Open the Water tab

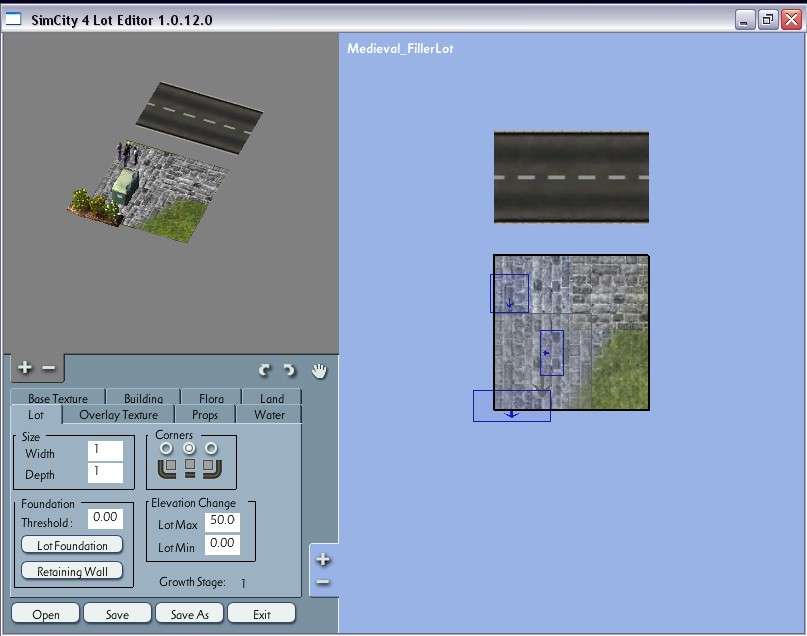click(x=269, y=415)
